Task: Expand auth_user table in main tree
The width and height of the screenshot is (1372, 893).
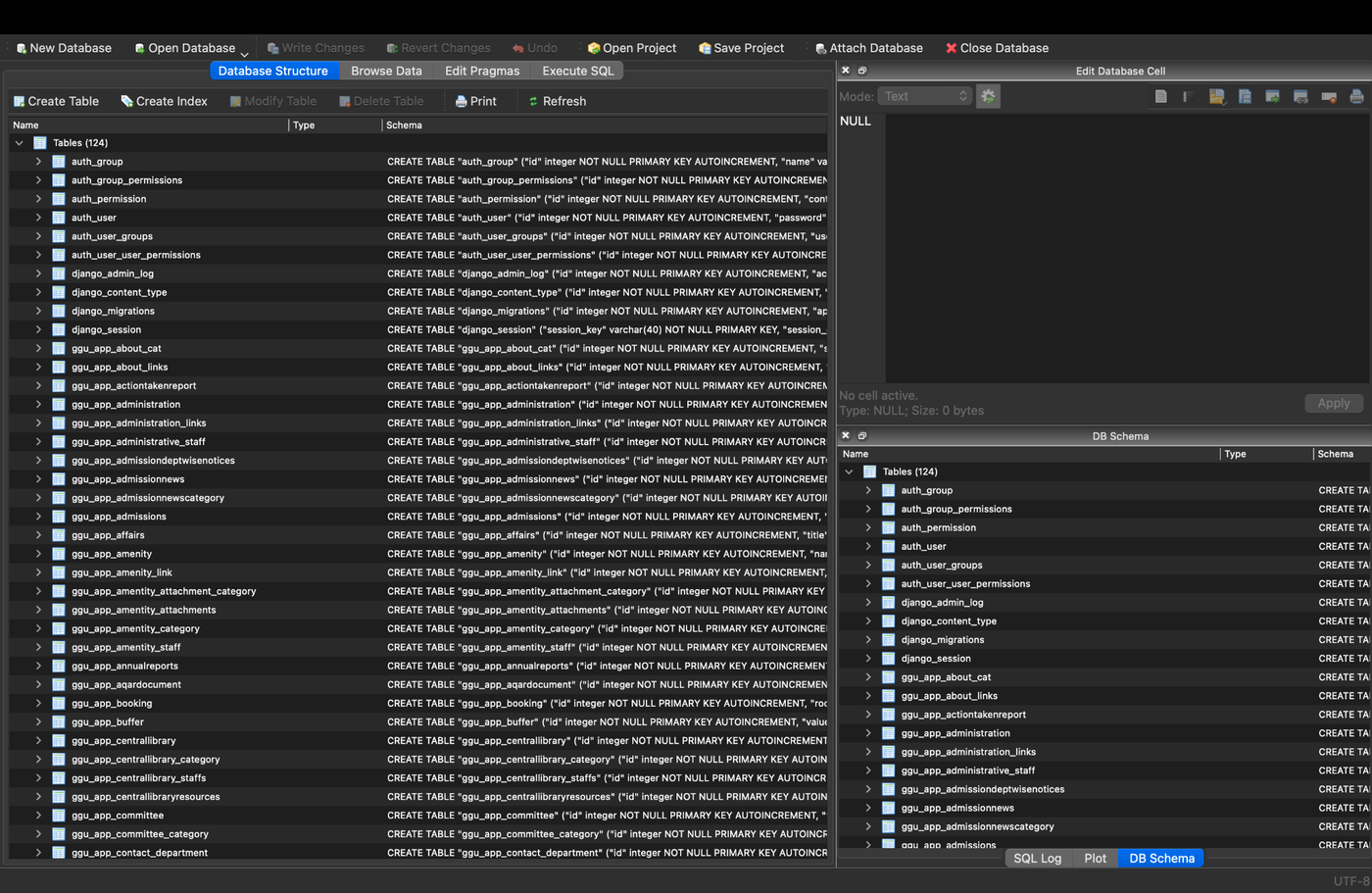Action: point(38,218)
